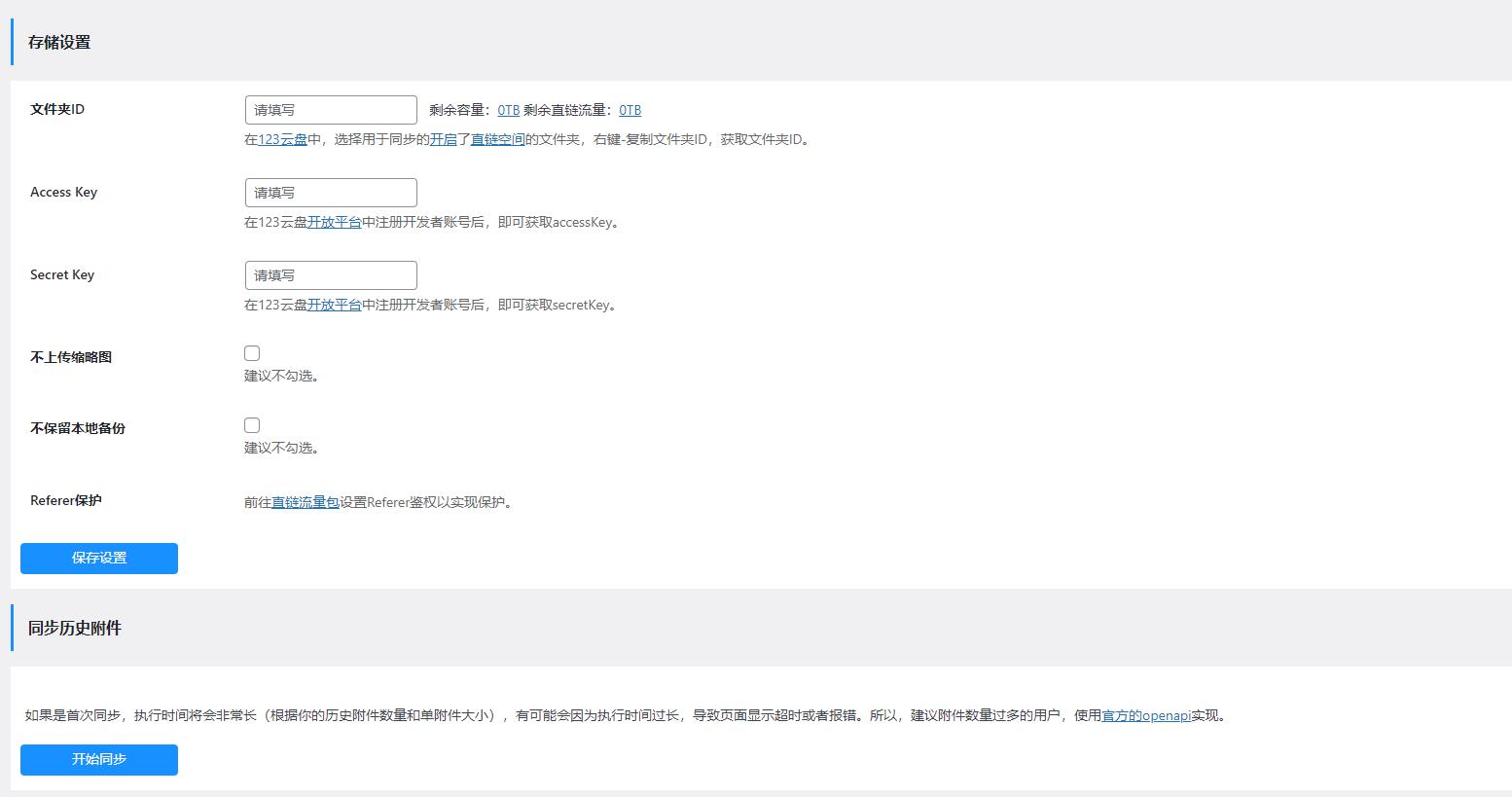Screen dimensions: 1512x797
Task: Click the Referer保护 row label
Action: (x=65, y=500)
